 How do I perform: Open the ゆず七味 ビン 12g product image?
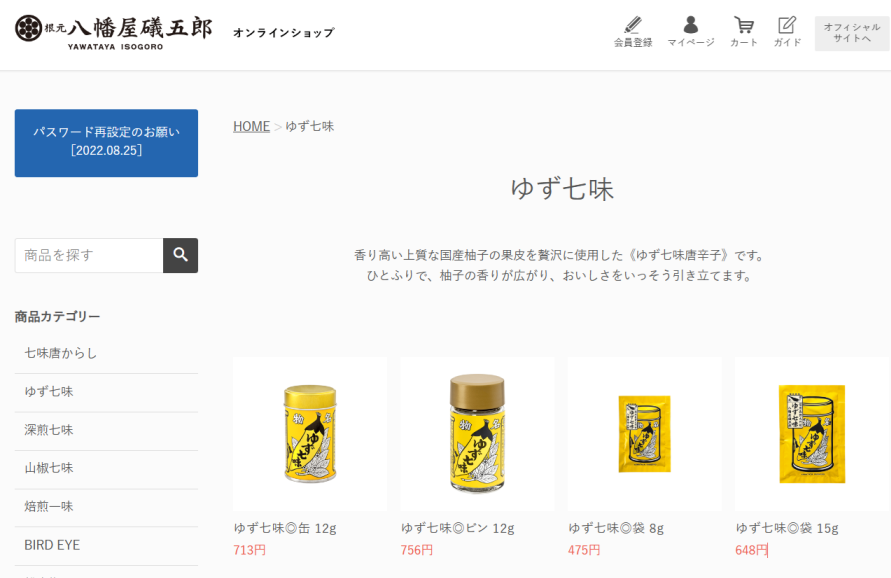tap(477, 434)
